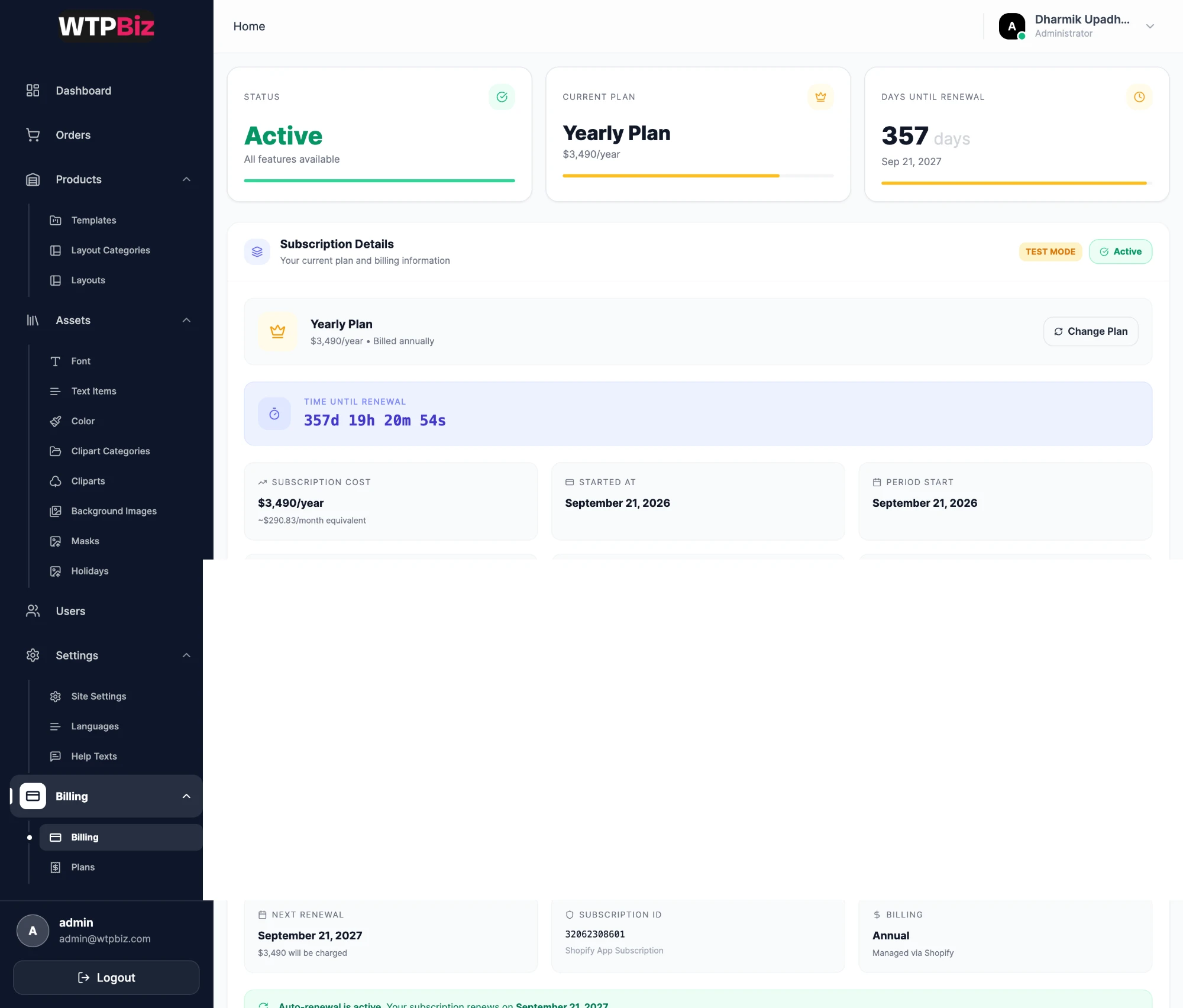Screen dimensions: 1183x1008
Task: Click the $3,490/year subscription cost value
Action: (290, 503)
